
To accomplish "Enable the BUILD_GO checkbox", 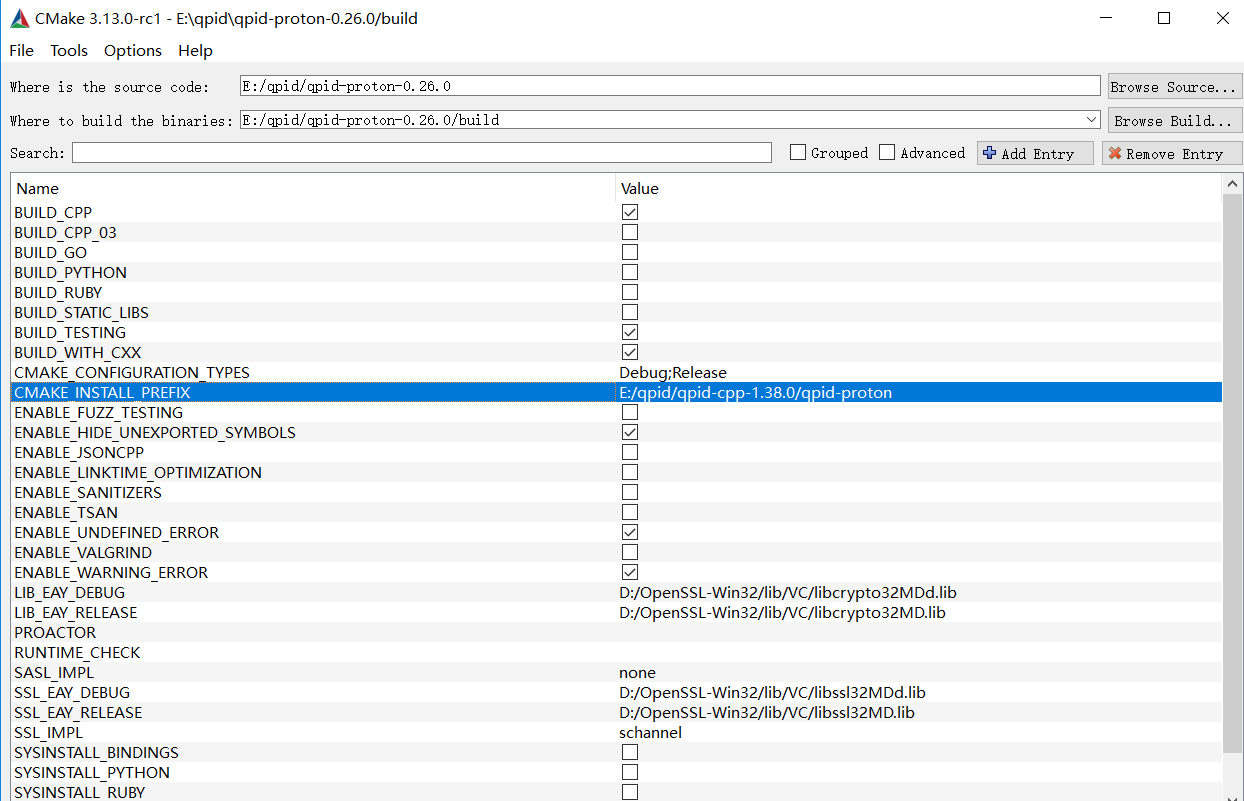I will click(630, 251).
